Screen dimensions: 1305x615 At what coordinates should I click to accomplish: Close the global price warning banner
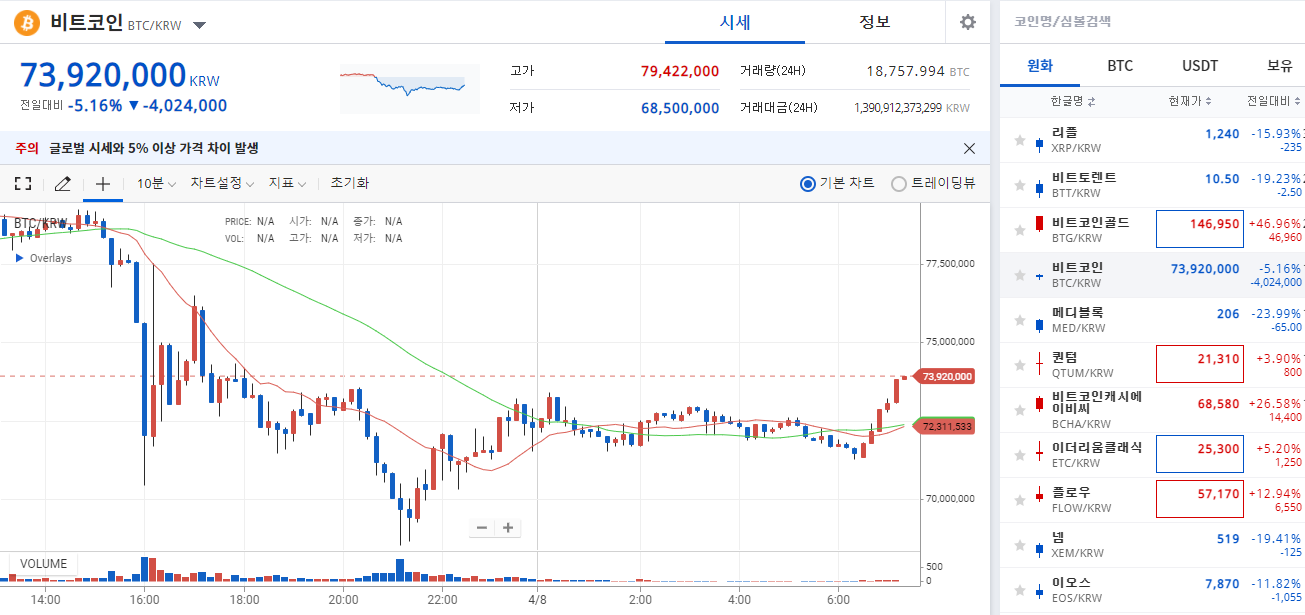coord(969,148)
